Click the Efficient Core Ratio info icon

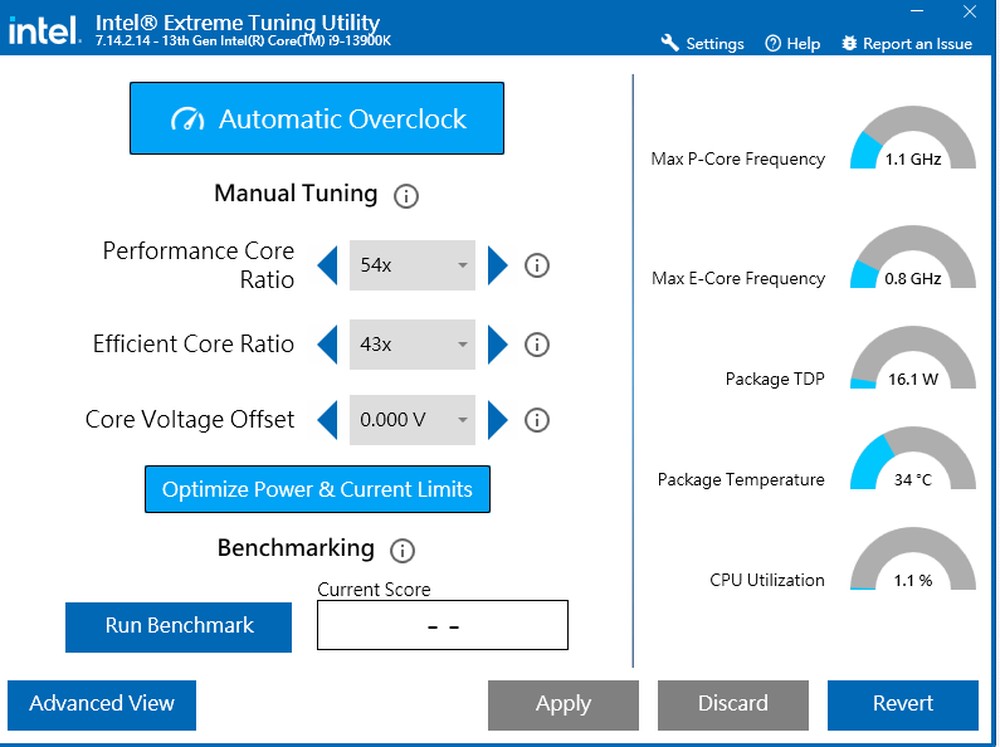pyautogui.click(x=537, y=344)
